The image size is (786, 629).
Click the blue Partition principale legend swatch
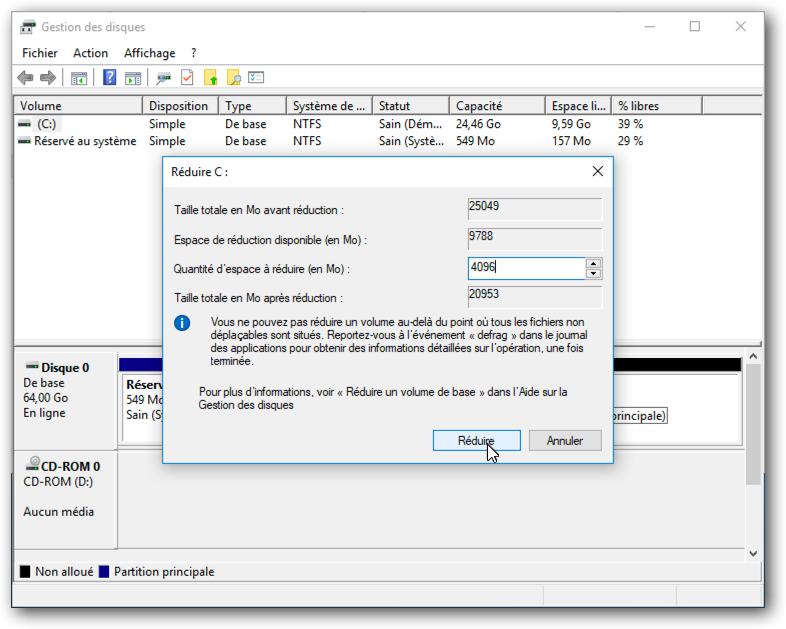[104, 571]
